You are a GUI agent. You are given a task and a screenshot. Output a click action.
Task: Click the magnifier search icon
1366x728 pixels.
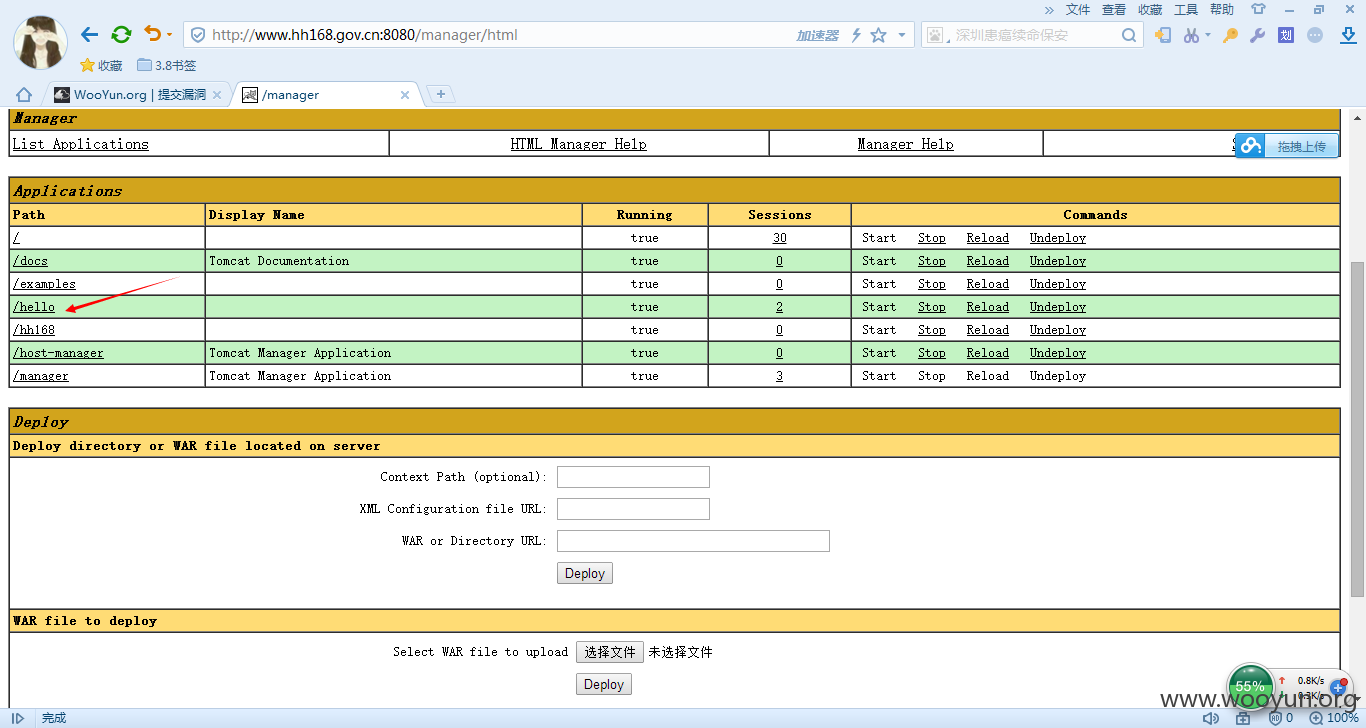tap(1129, 35)
